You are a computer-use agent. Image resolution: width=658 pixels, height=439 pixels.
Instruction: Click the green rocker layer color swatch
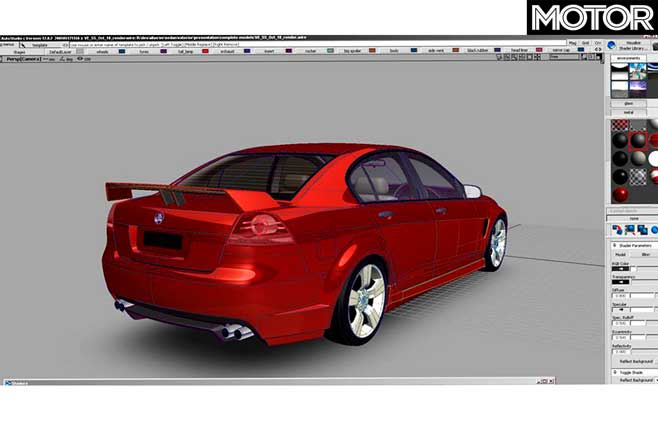330,51
